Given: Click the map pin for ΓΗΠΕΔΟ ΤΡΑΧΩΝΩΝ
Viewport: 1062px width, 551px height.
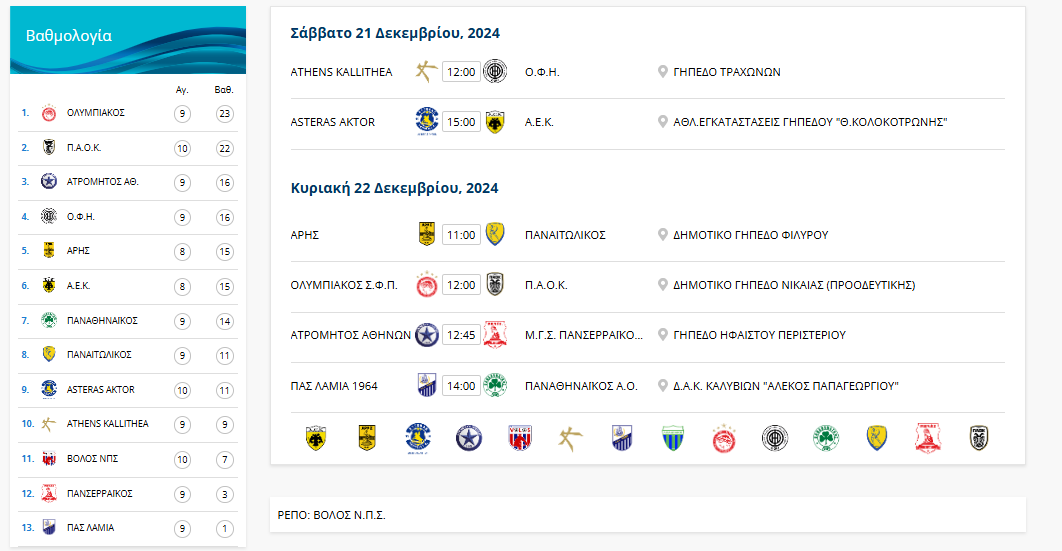Looking at the screenshot, I should pyautogui.click(x=662, y=72).
